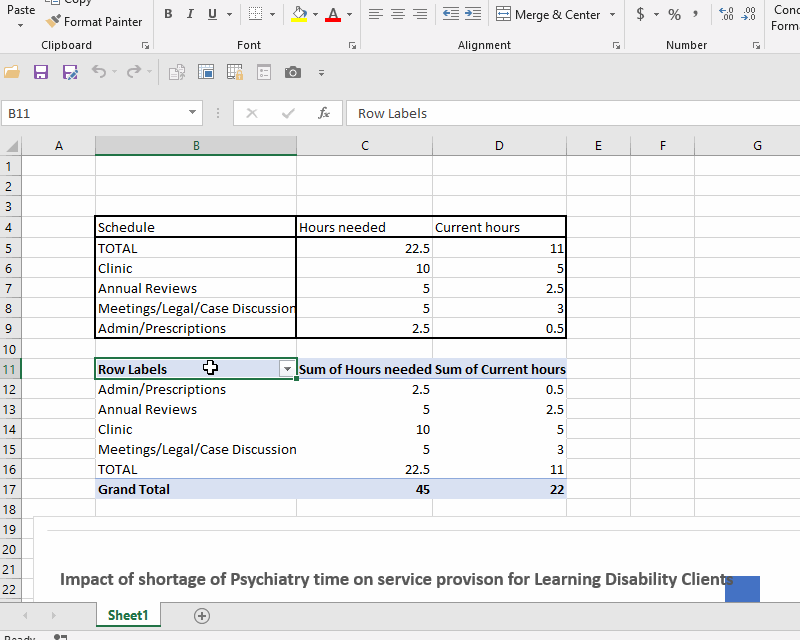
Task: Apply Comma Style format
Action: [x=695, y=14]
